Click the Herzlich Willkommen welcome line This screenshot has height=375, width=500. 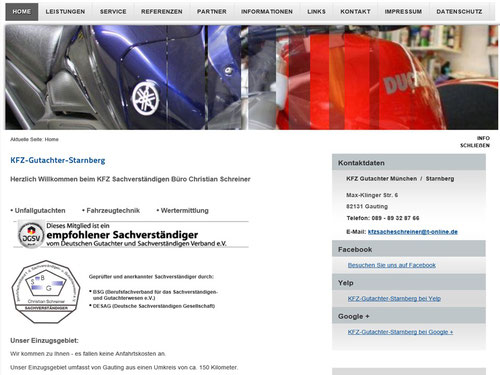click(x=130, y=179)
